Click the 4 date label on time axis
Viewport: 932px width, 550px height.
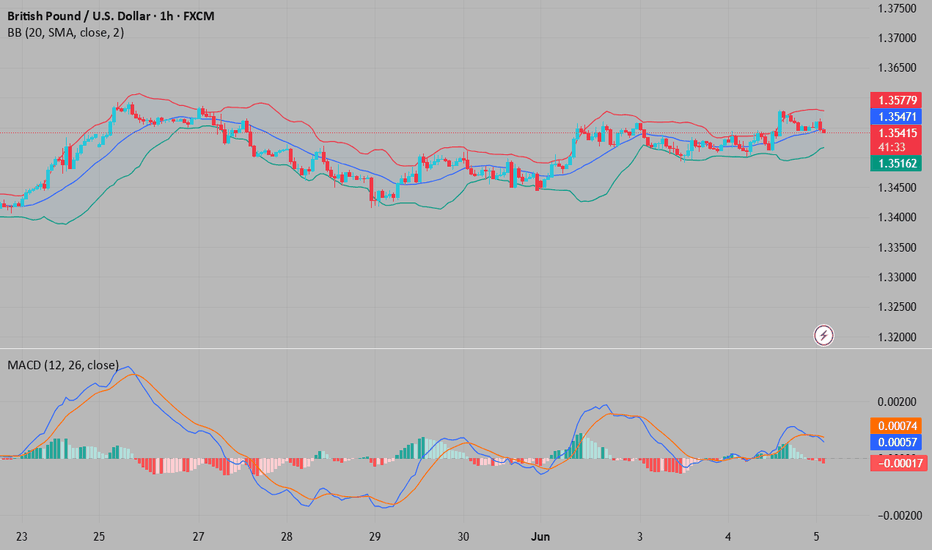pyautogui.click(x=728, y=537)
